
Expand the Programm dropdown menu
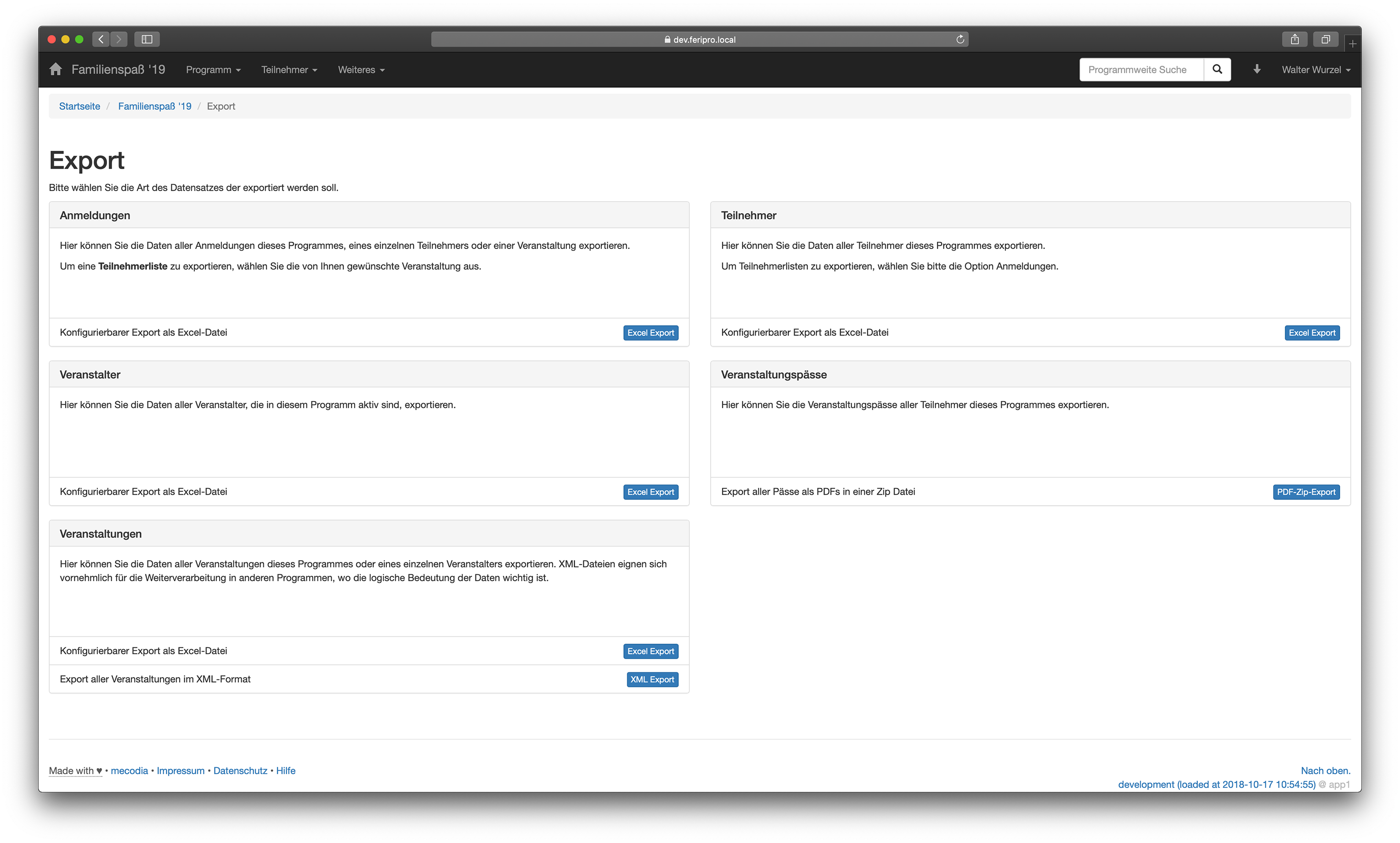point(213,70)
